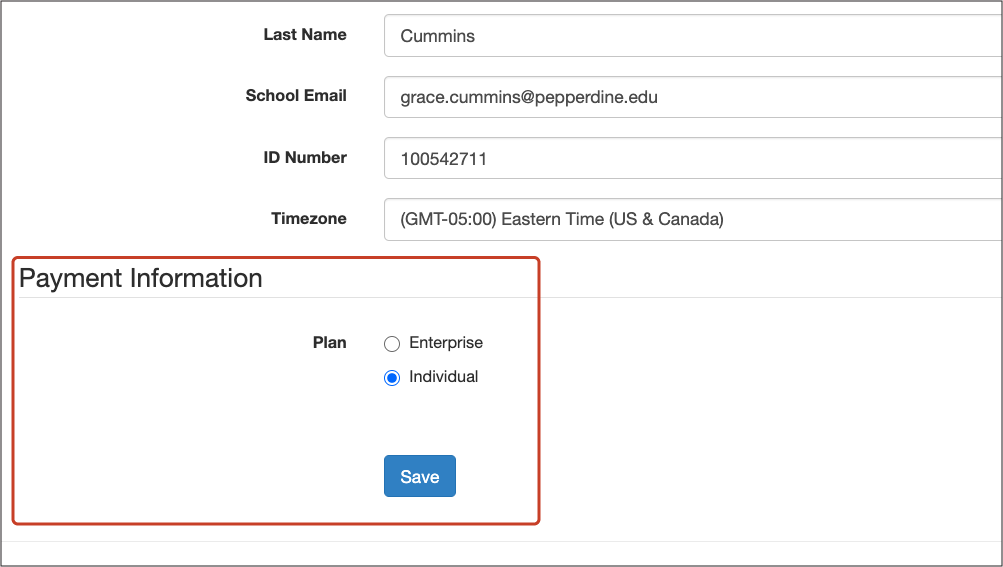
Task: Open the Timezone dropdown
Action: pyautogui.click(x=693, y=220)
